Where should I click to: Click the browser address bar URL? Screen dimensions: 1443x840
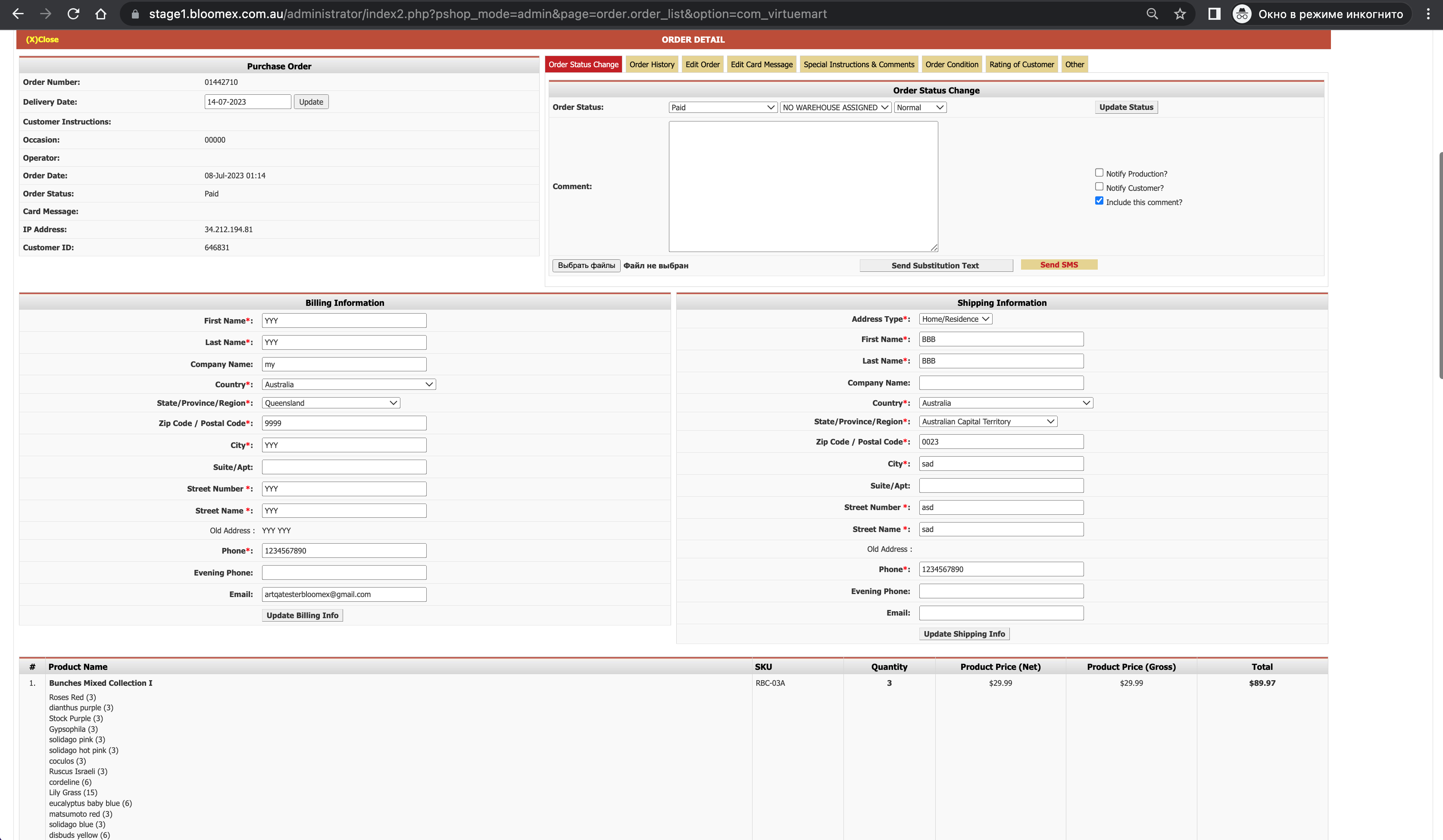click(x=488, y=14)
